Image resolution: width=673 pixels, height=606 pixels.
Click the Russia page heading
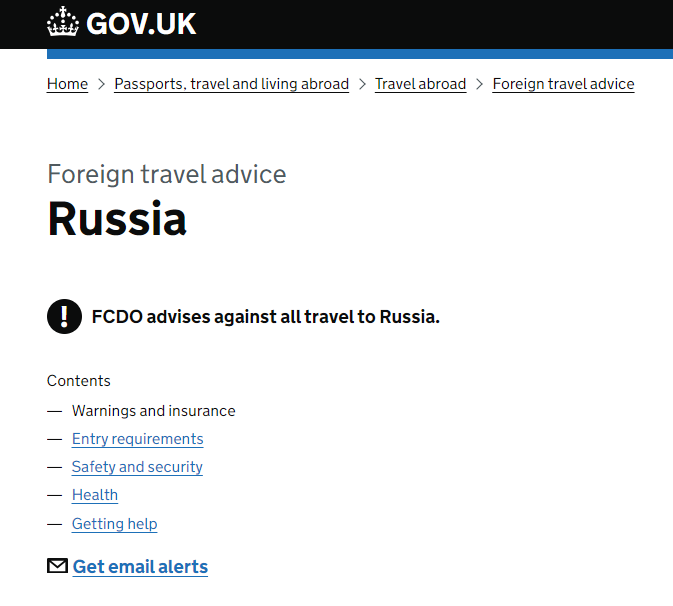pyautogui.click(x=117, y=219)
